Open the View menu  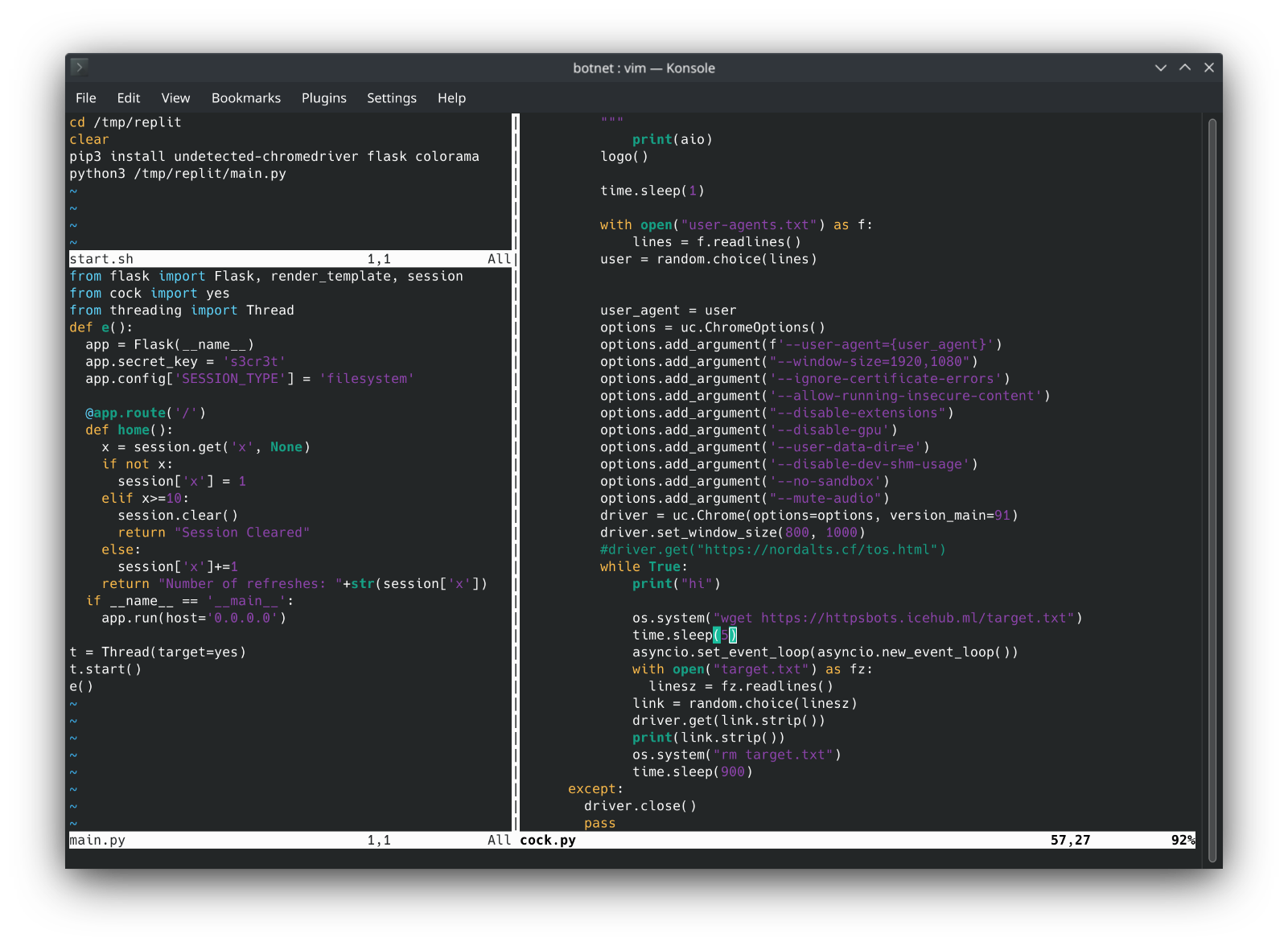point(175,98)
